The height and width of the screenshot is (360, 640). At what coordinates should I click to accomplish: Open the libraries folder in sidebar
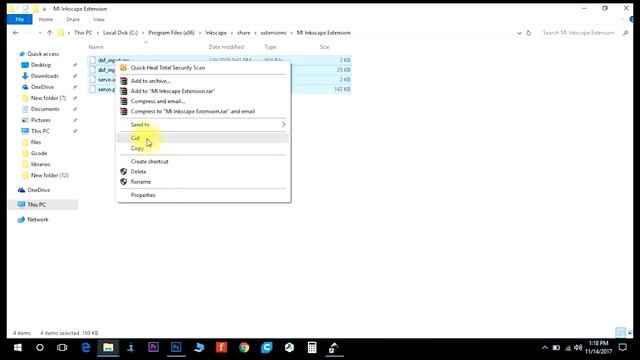(40, 164)
